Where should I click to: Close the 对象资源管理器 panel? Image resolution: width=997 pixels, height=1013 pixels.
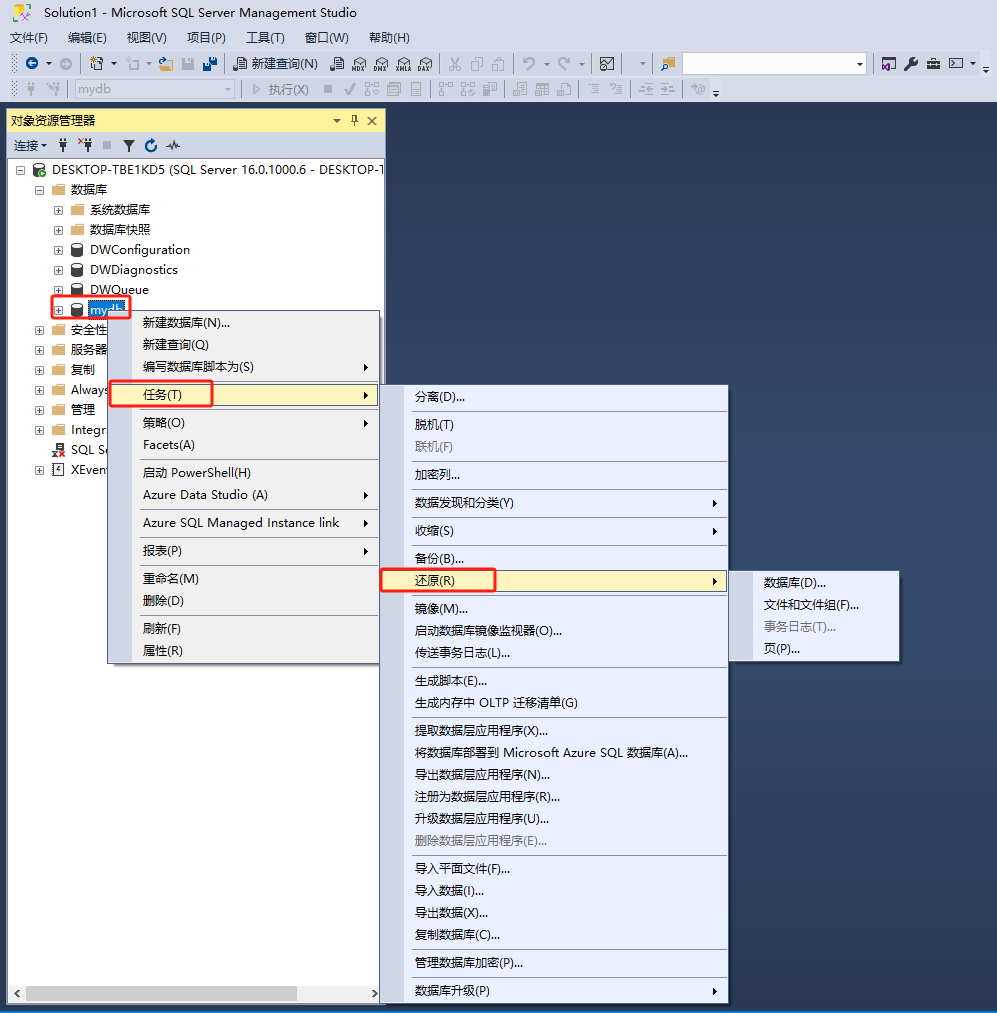pyautogui.click(x=372, y=121)
